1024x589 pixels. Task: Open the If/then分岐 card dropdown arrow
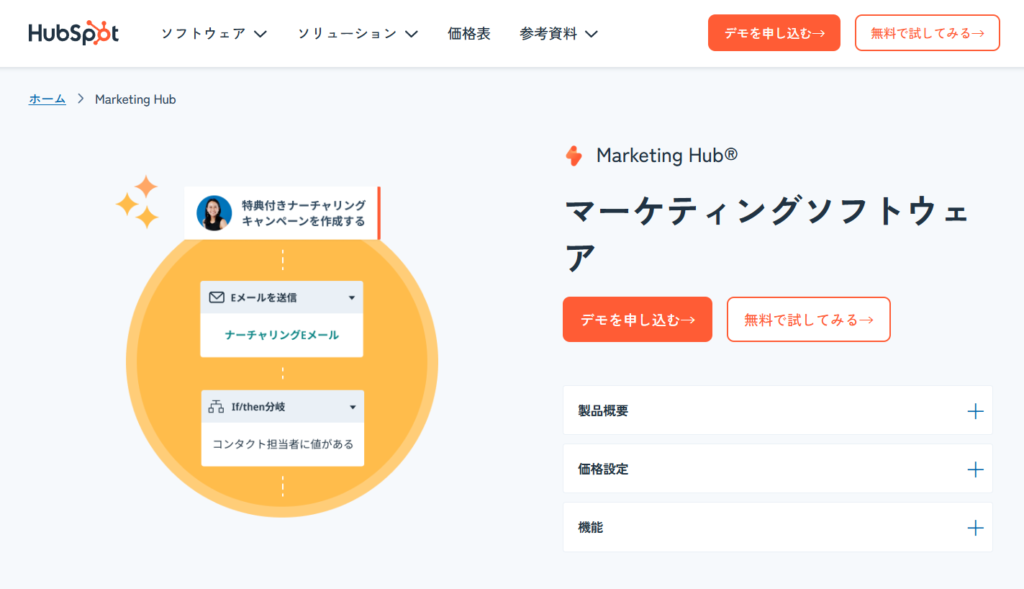(353, 407)
